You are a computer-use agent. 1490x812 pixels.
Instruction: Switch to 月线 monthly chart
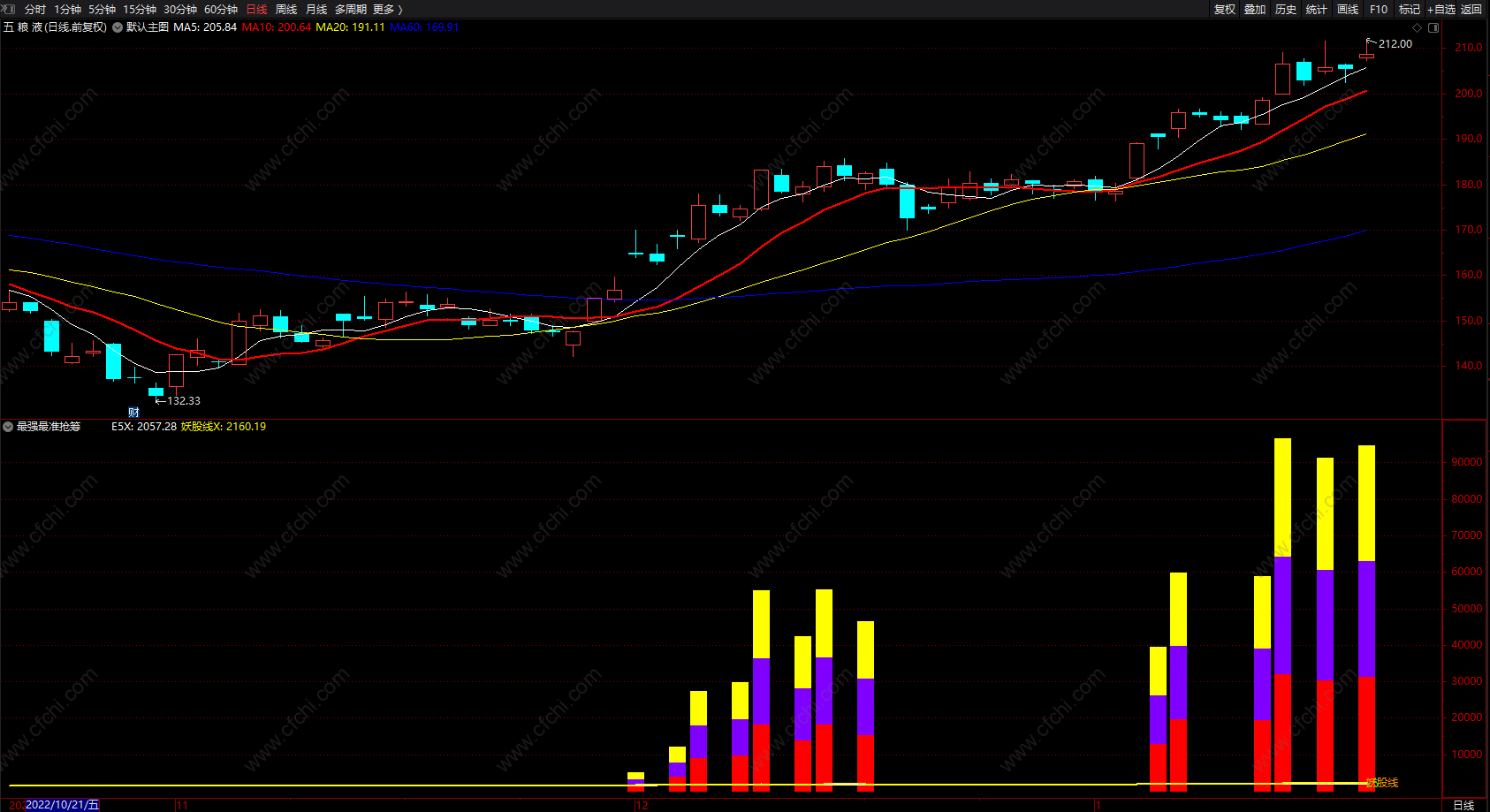[x=316, y=9]
